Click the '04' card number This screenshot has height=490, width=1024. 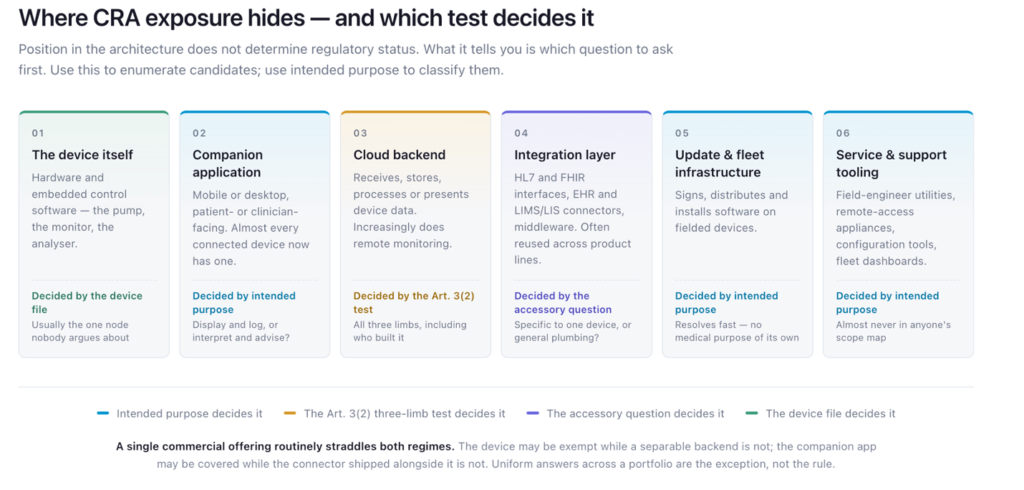tap(520, 133)
